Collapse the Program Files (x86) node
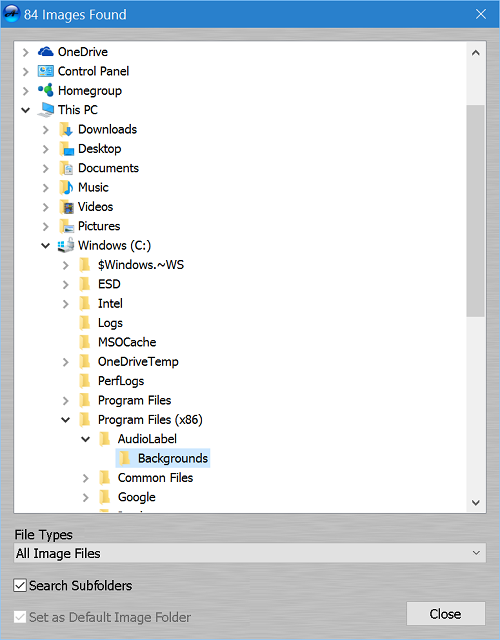 tap(66, 420)
